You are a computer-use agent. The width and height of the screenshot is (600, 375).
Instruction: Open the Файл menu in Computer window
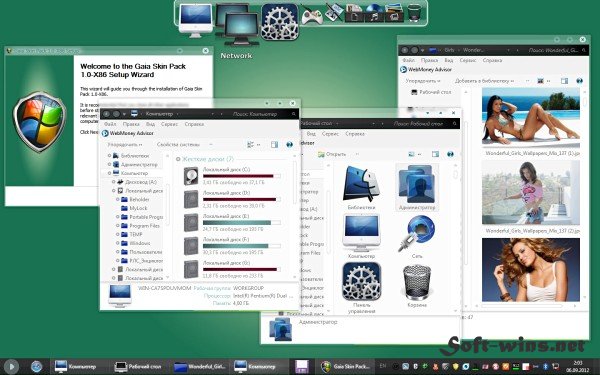pos(110,124)
